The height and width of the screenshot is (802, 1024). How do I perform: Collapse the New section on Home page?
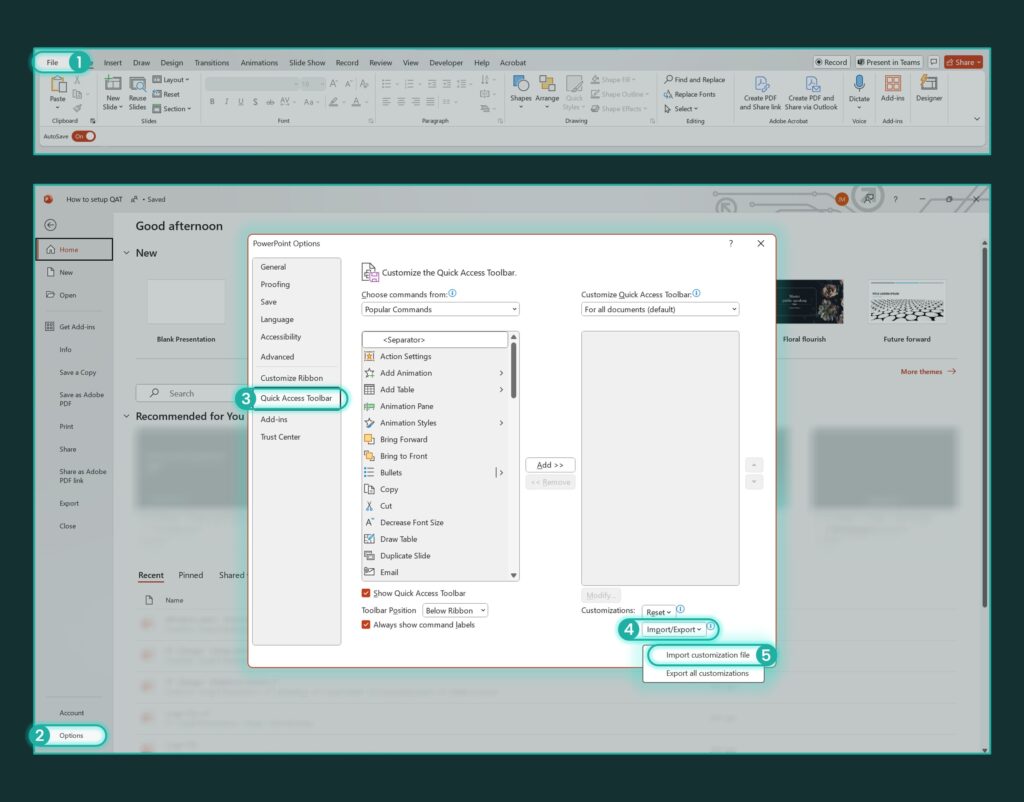point(127,253)
